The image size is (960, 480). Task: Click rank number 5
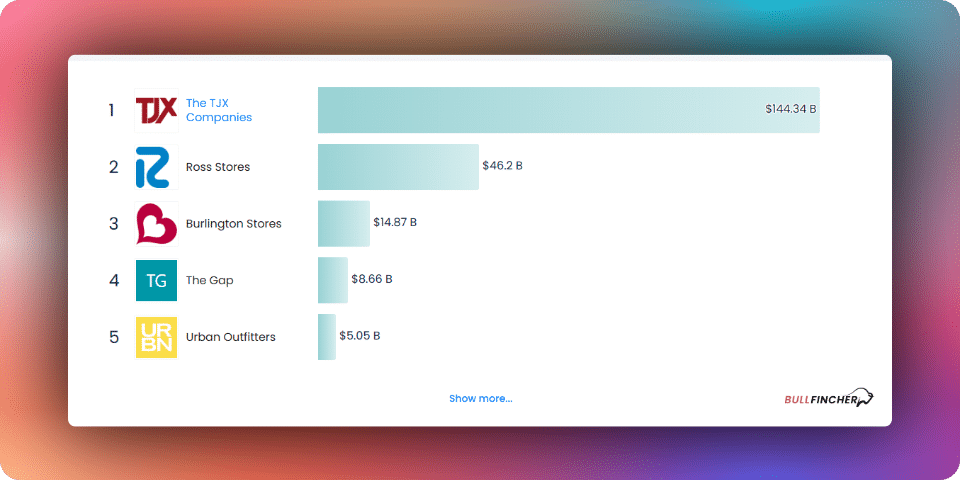[x=114, y=337]
